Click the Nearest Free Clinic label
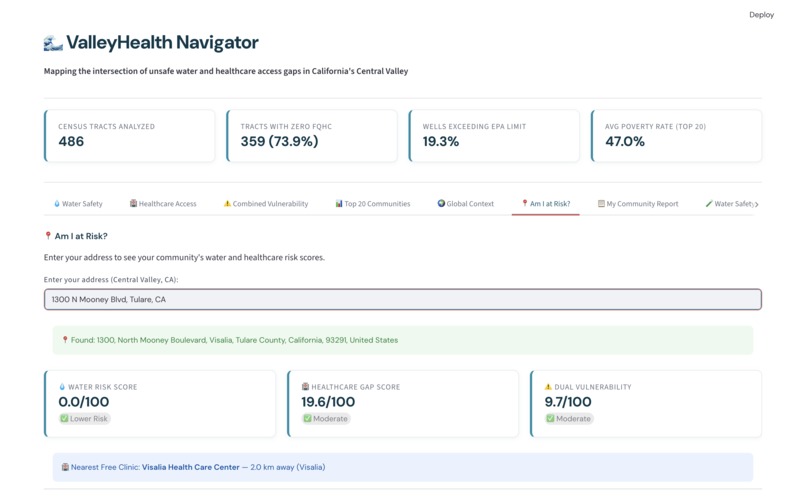Viewport: 806px width, 504px height. click(105, 467)
